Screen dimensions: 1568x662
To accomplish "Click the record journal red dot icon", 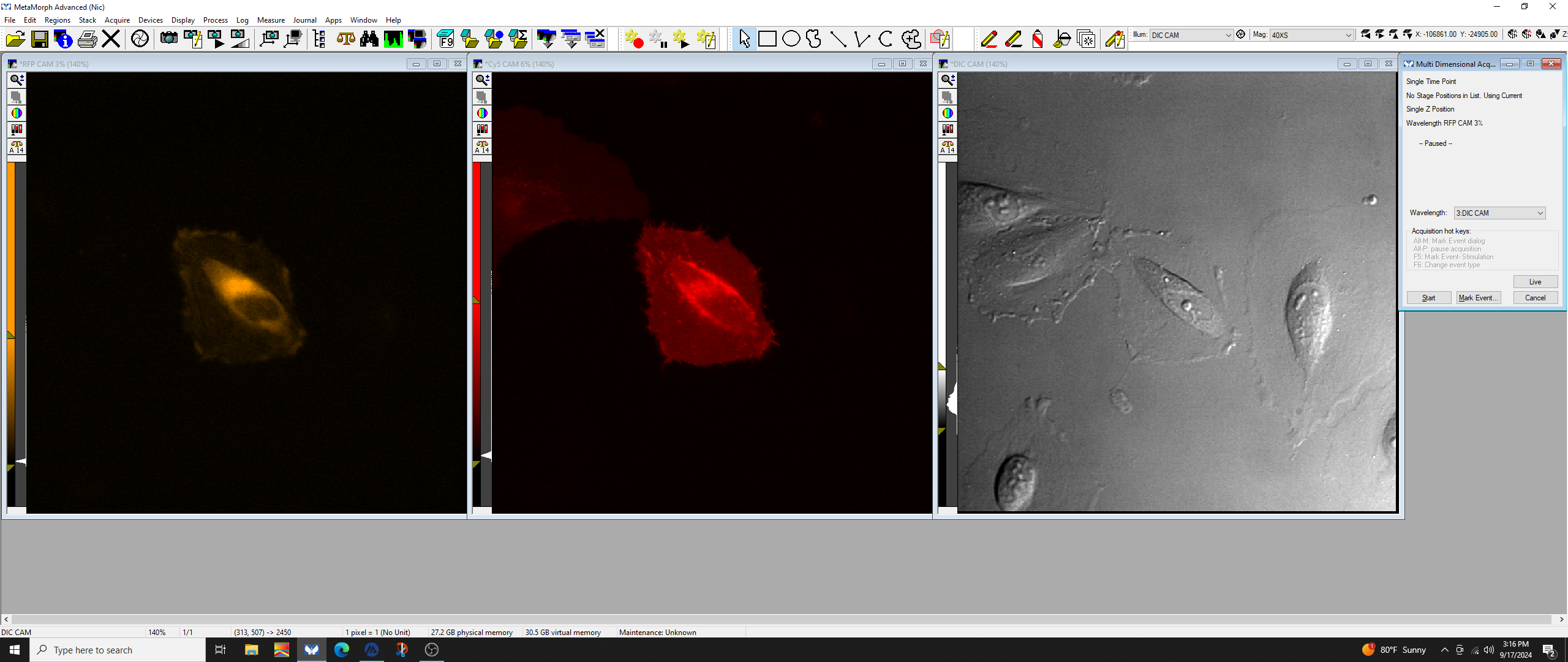I will pyautogui.click(x=634, y=39).
